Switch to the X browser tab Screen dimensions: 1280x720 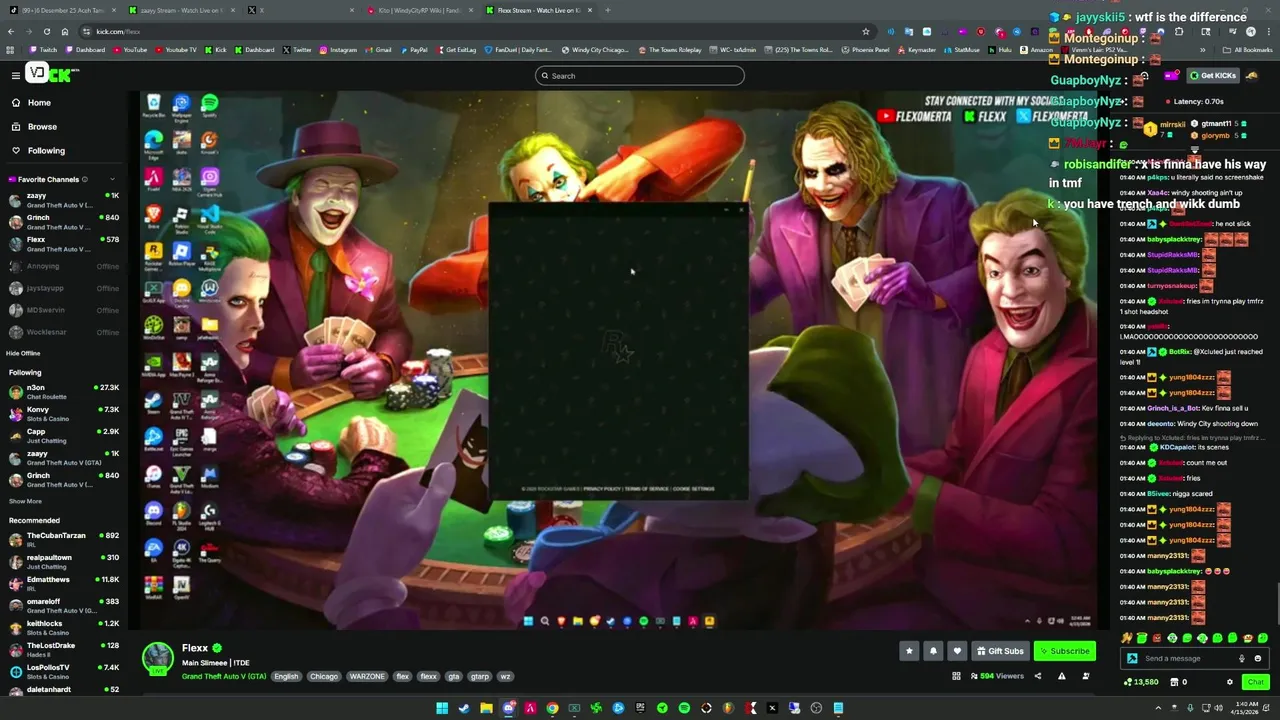pyautogui.click(x=300, y=10)
